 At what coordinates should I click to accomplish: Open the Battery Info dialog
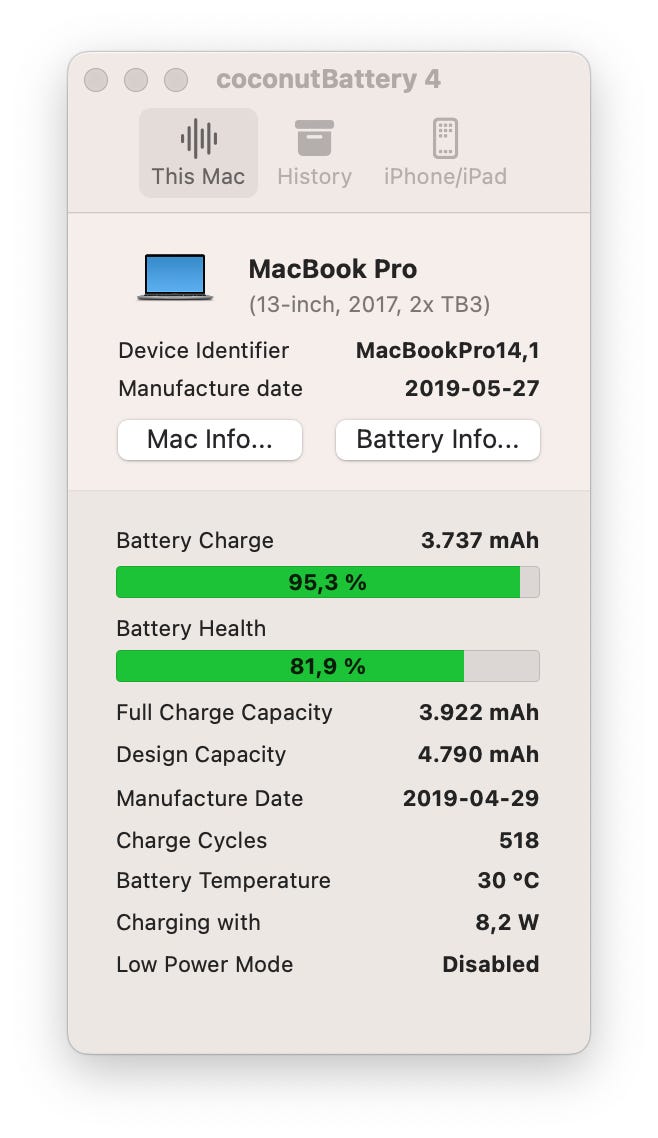(438, 440)
